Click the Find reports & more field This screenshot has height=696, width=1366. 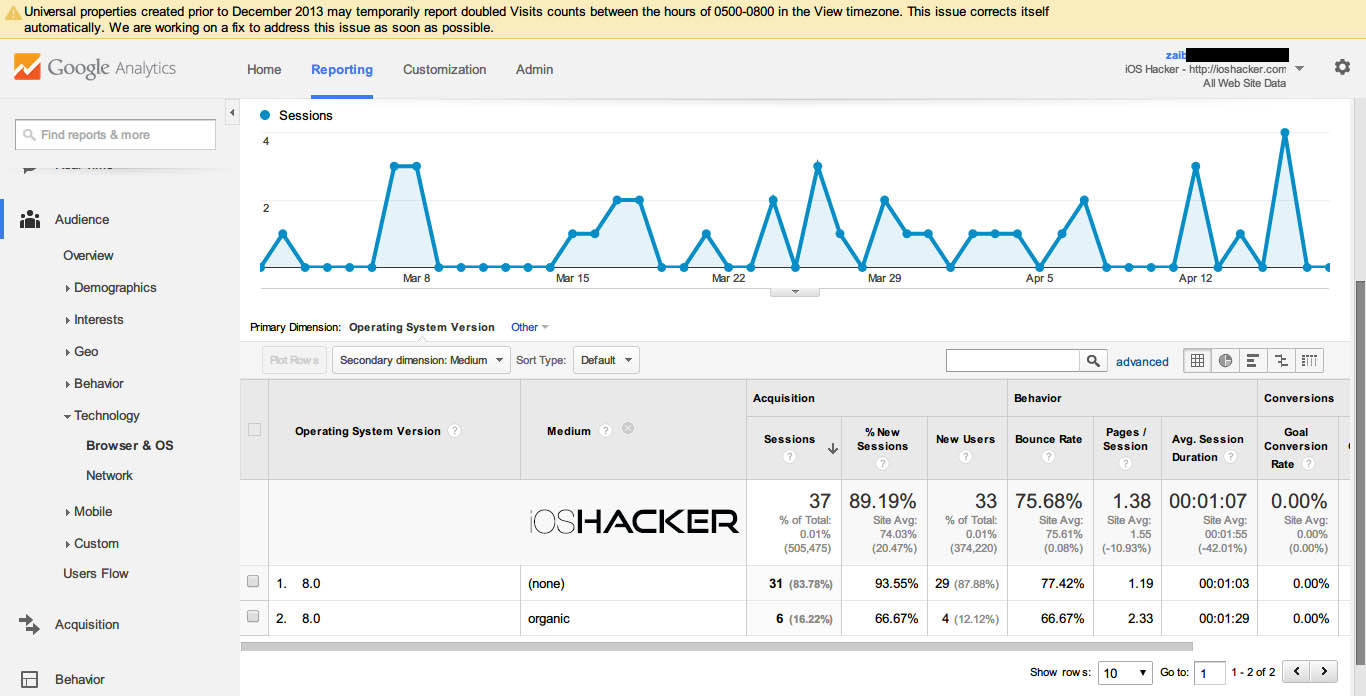tap(115, 134)
